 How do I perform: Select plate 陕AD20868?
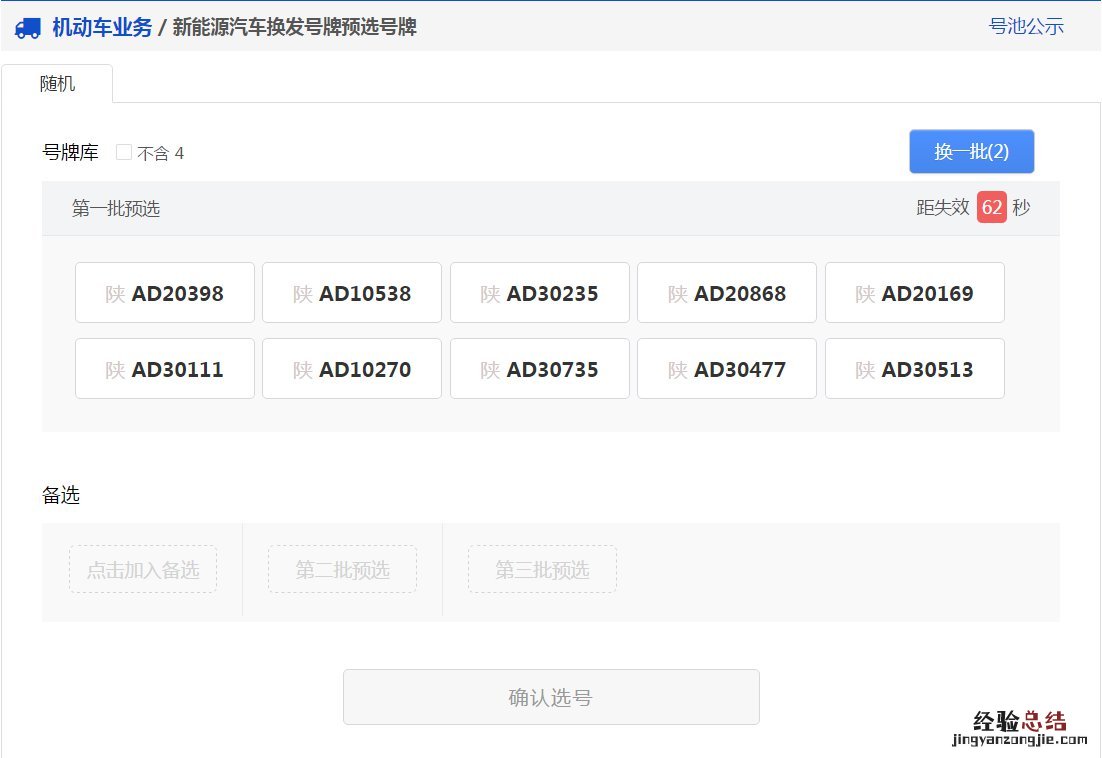click(727, 292)
